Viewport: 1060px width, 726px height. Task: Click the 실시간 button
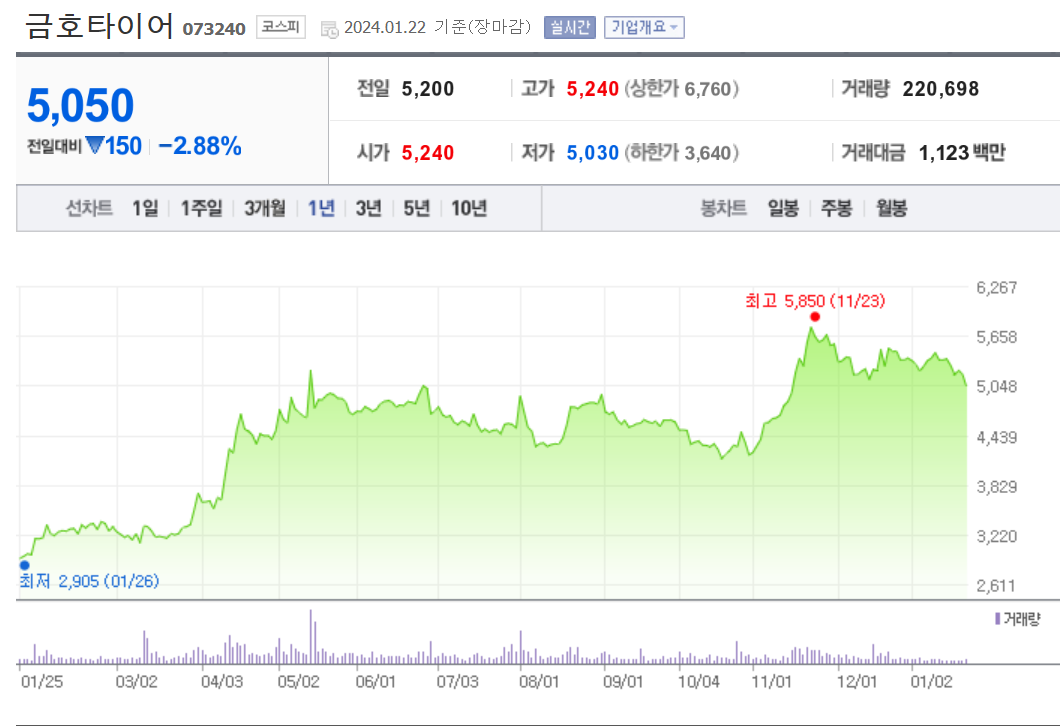point(569,27)
